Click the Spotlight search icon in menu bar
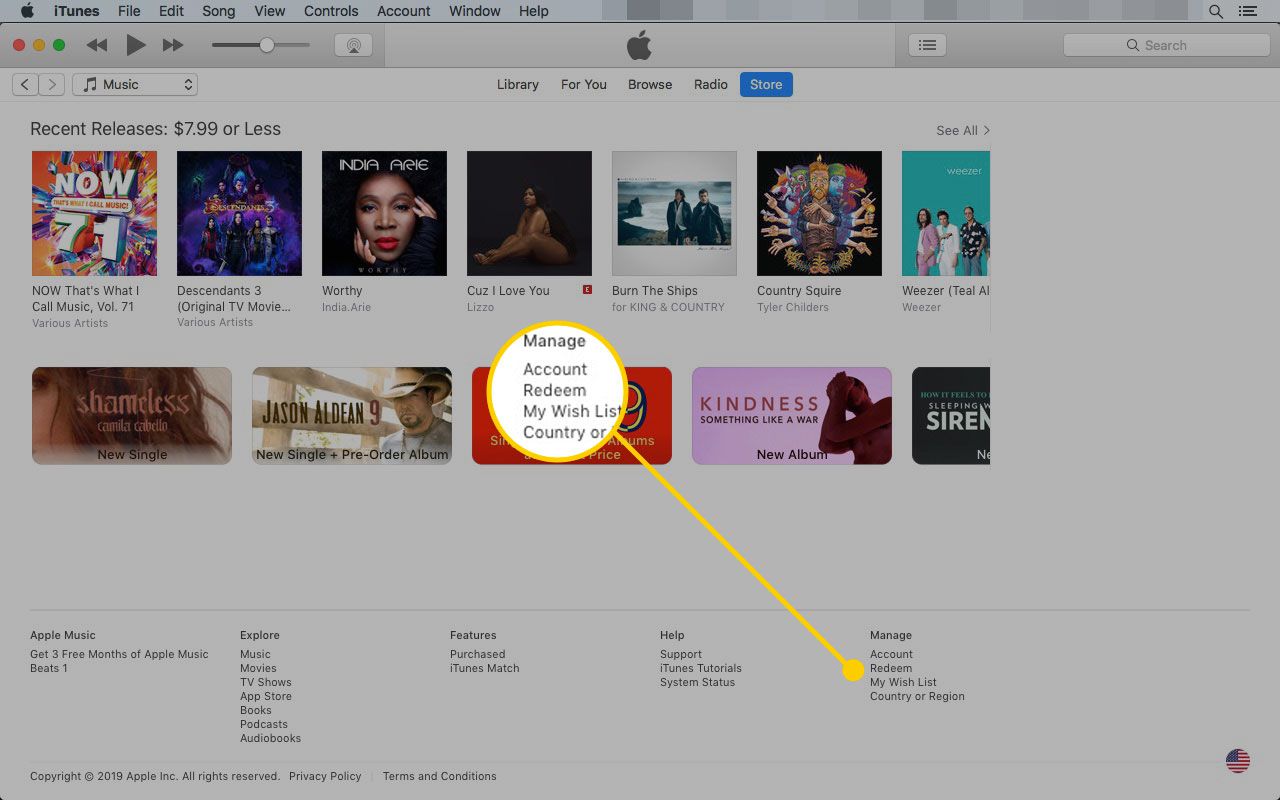Image resolution: width=1280 pixels, height=800 pixels. coord(1216,11)
